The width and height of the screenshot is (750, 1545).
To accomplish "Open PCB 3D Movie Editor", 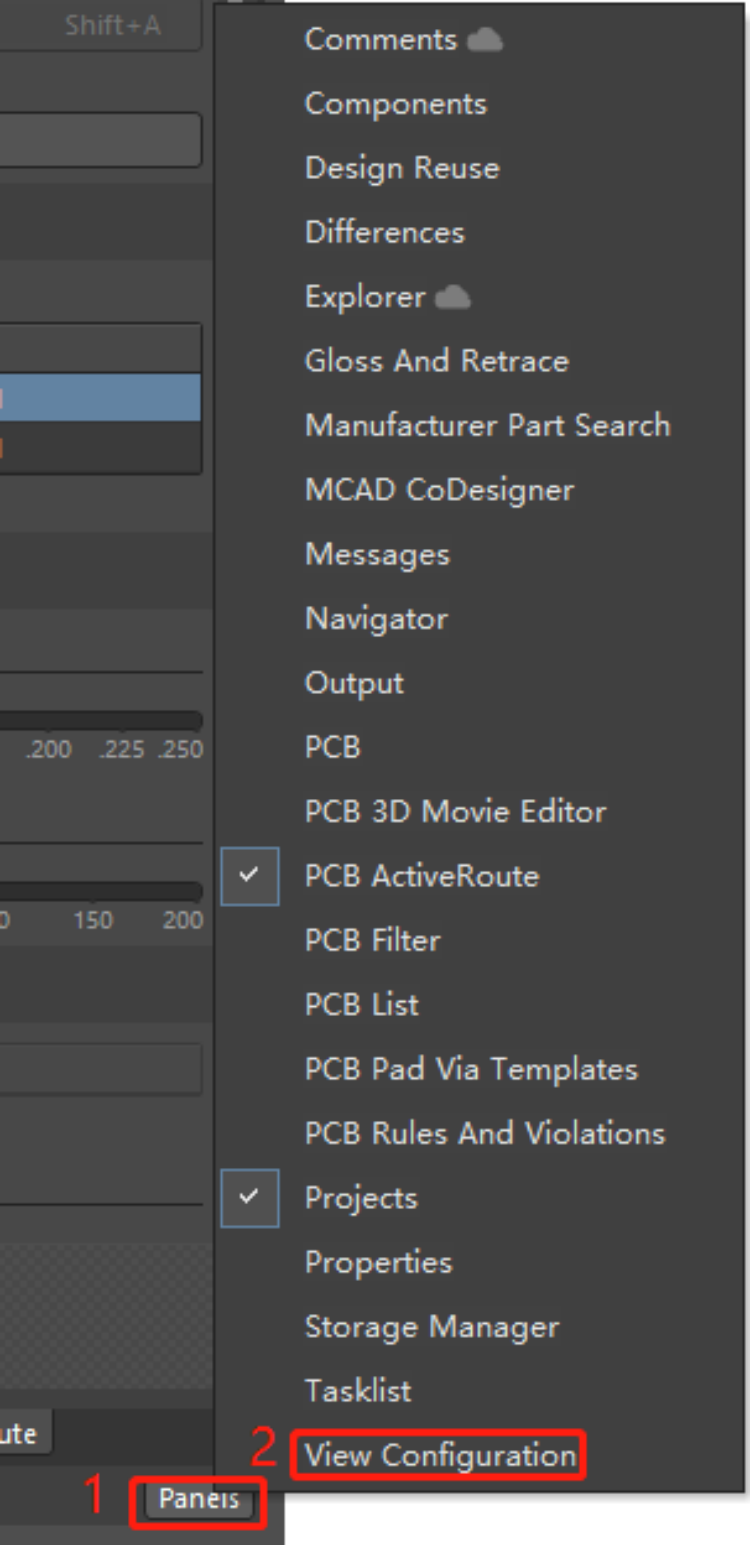I will (455, 811).
